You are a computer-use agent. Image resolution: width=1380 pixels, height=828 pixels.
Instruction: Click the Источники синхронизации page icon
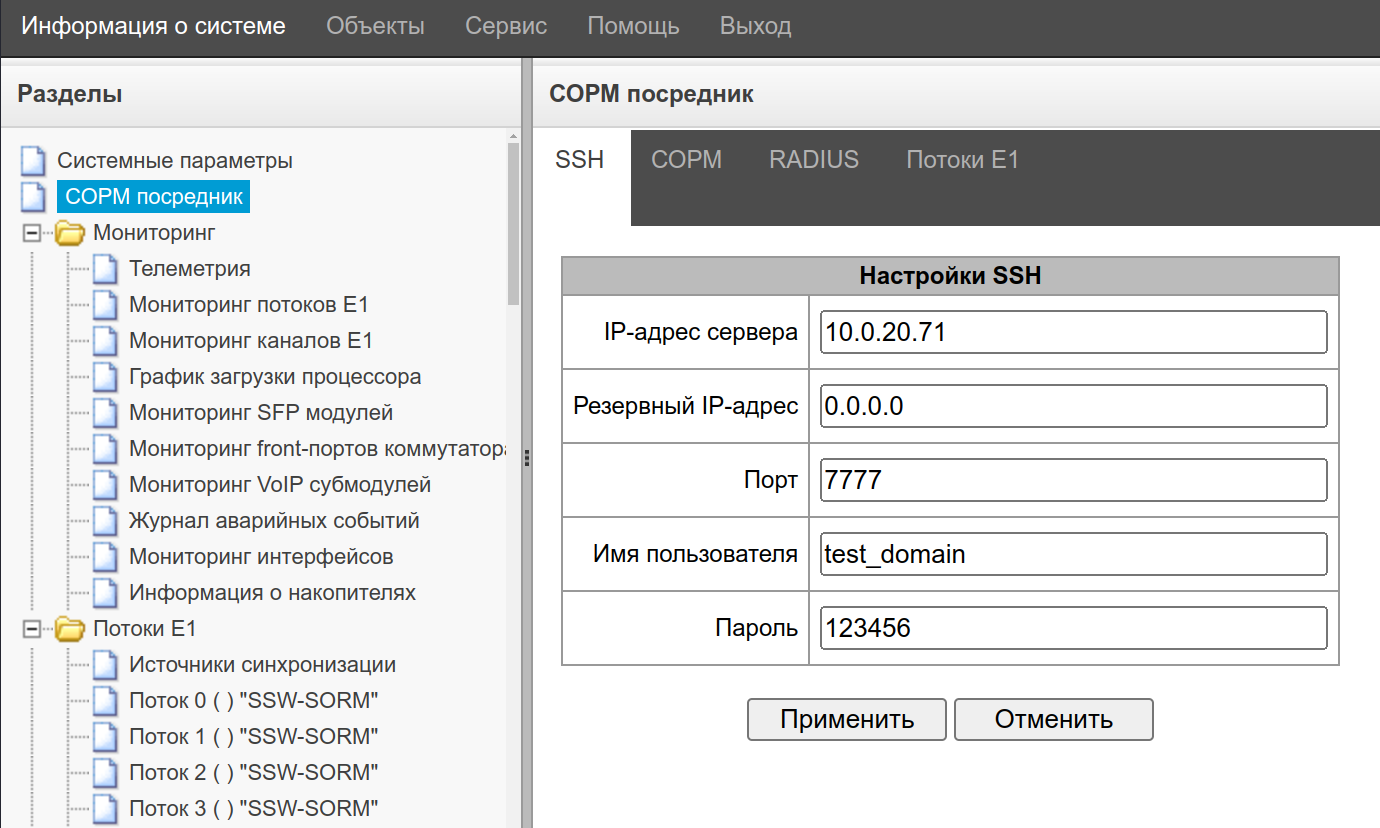pos(106,665)
